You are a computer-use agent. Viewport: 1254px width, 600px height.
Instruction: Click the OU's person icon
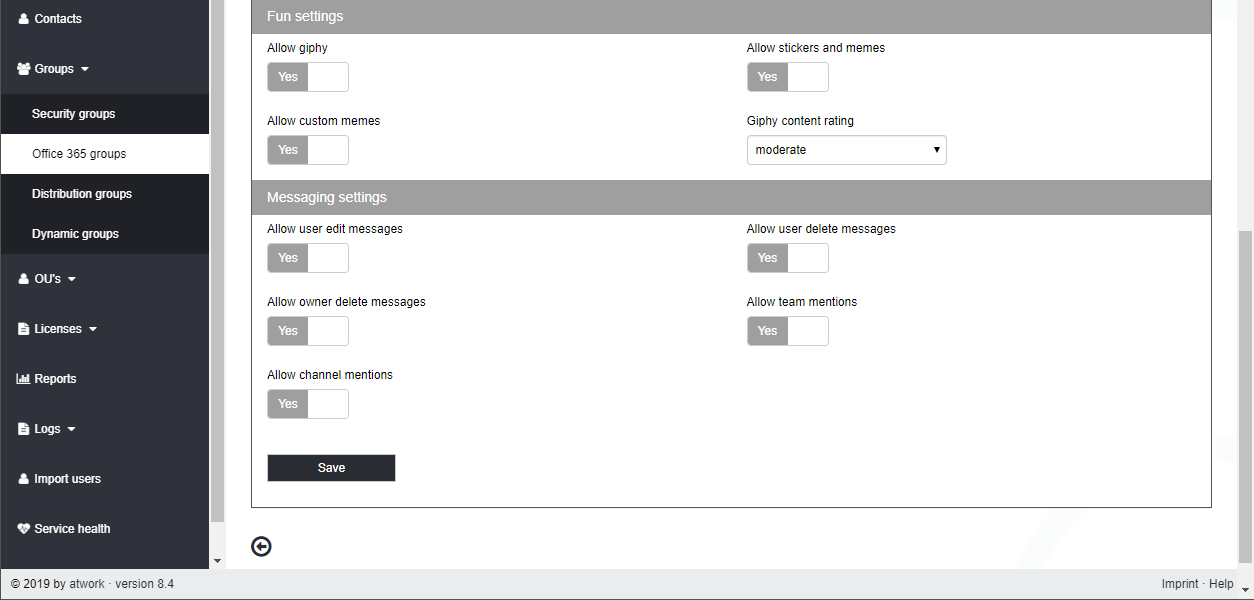point(24,279)
